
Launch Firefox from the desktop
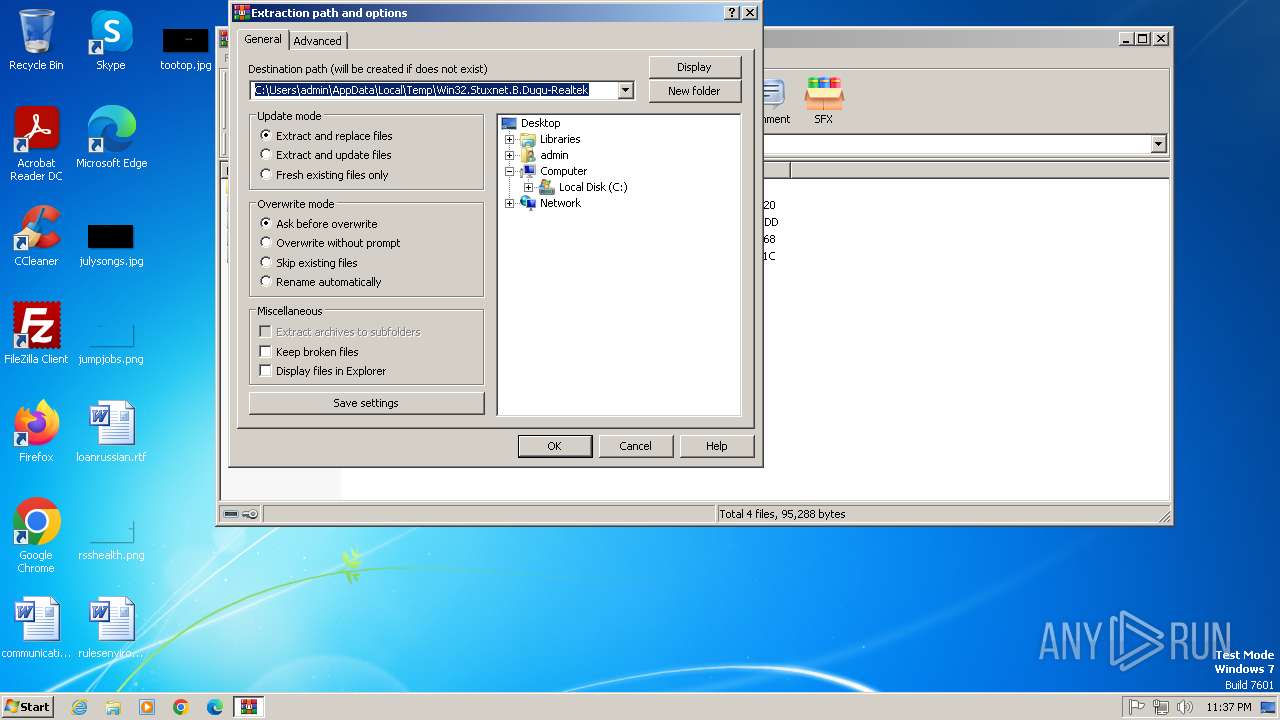point(36,432)
